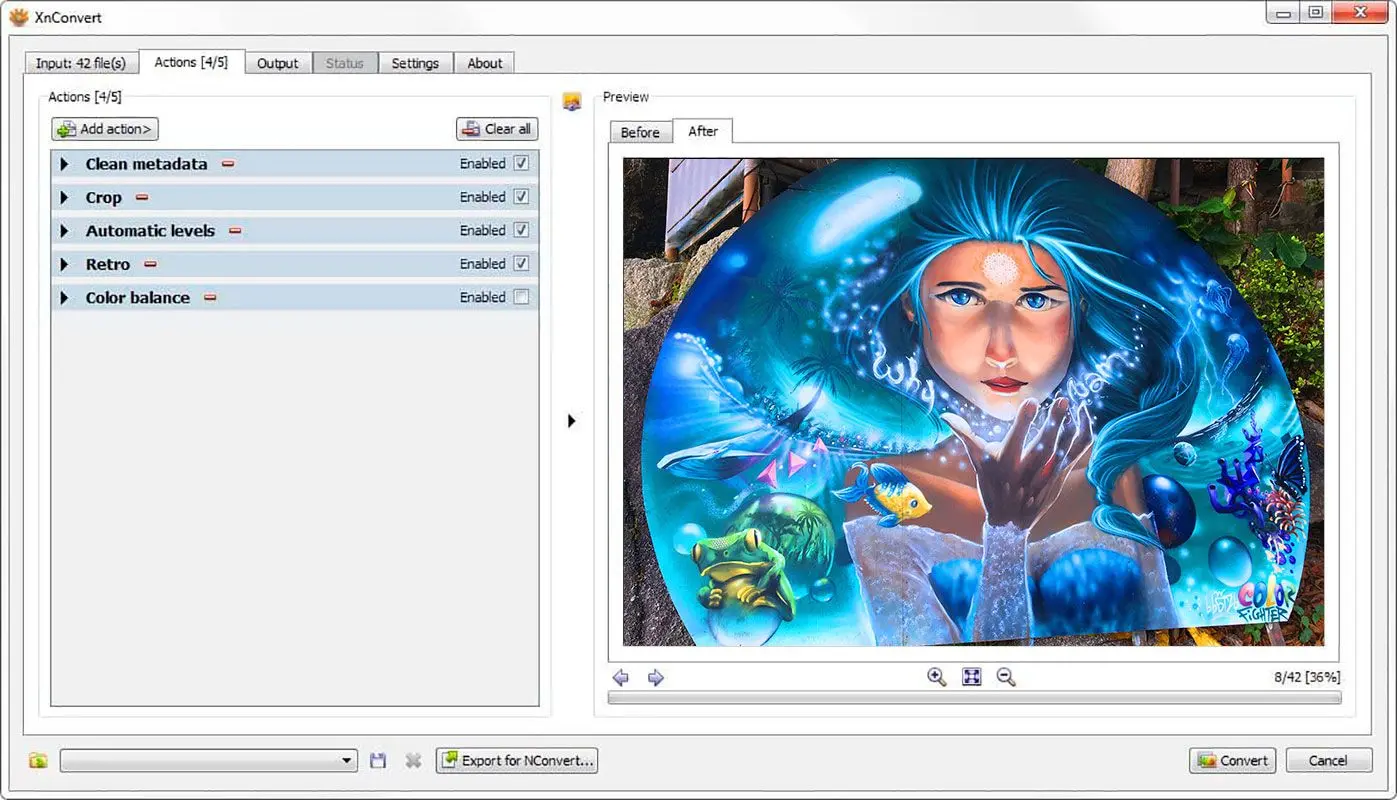Image resolution: width=1397 pixels, height=800 pixels.
Task: Click the Convert button
Action: (x=1232, y=761)
